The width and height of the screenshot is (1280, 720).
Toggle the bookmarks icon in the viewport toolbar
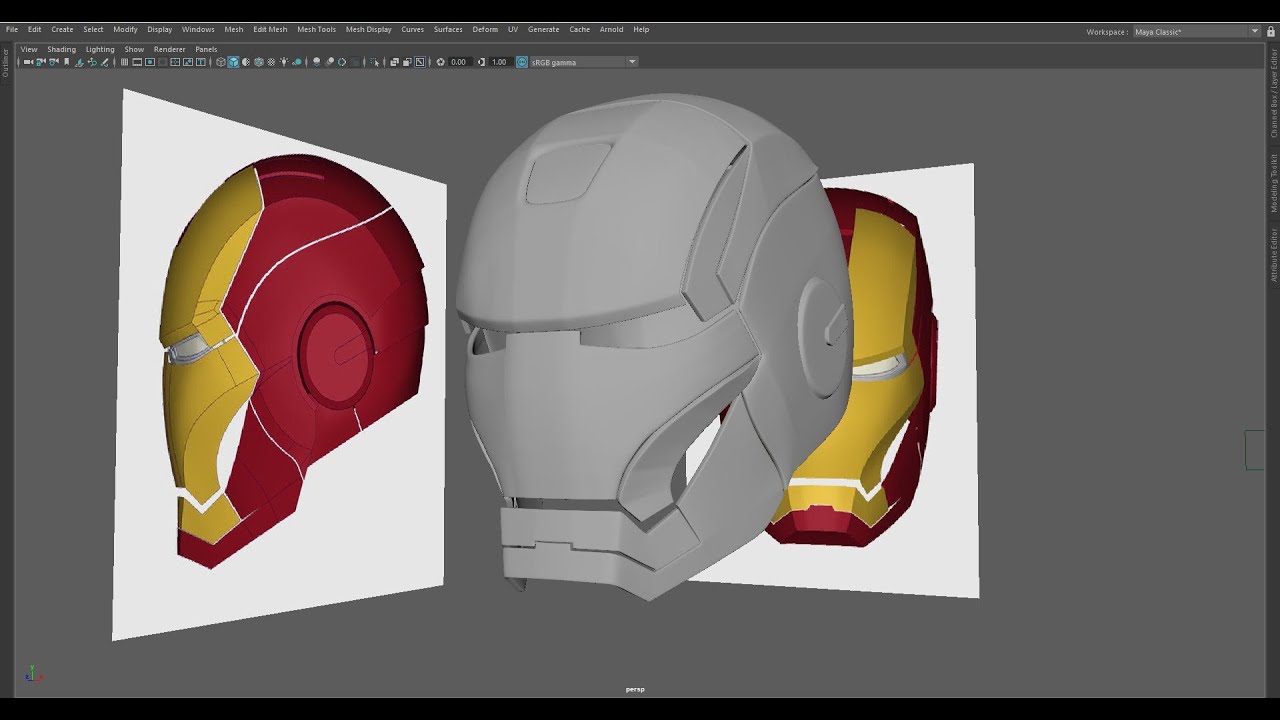(66, 62)
